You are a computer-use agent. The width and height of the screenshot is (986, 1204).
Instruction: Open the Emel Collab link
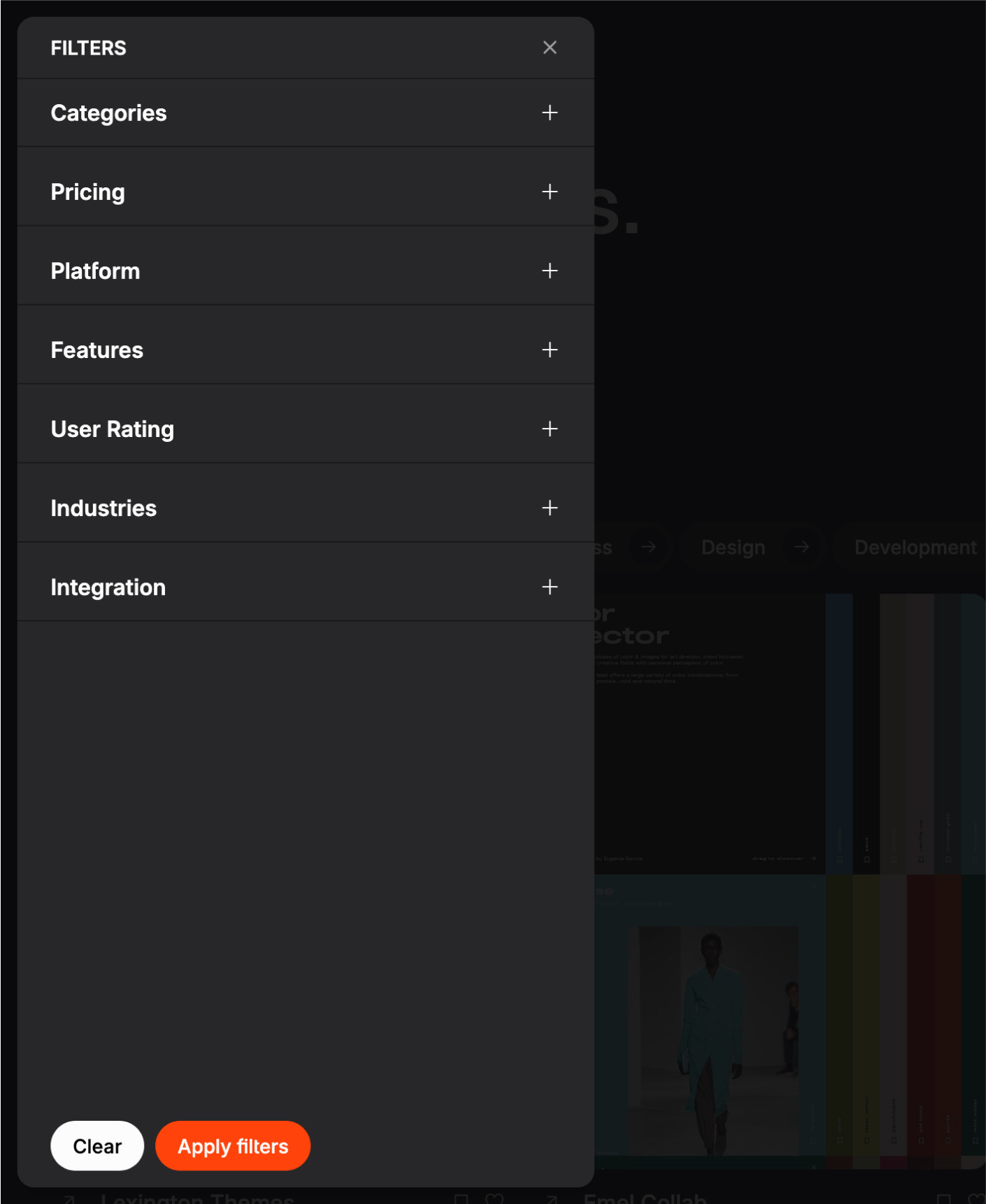click(645, 1198)
